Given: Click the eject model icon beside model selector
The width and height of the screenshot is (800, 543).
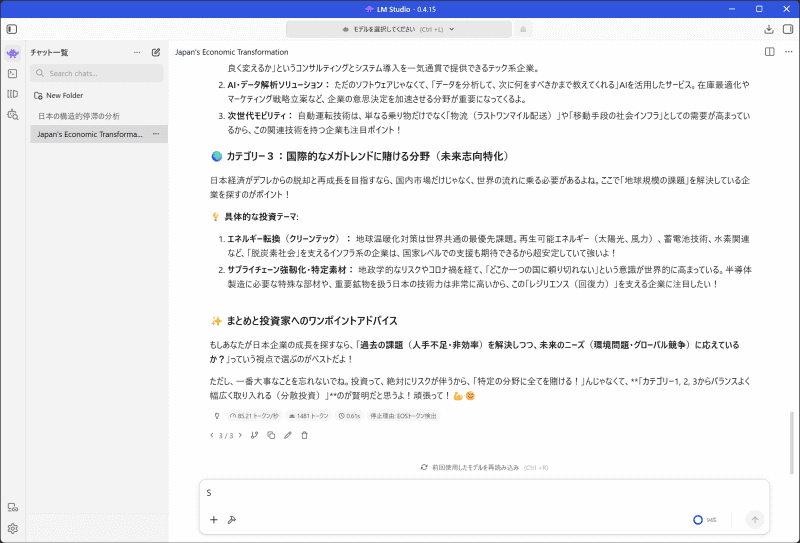Looking at the screenshot, I should [523, 29].
